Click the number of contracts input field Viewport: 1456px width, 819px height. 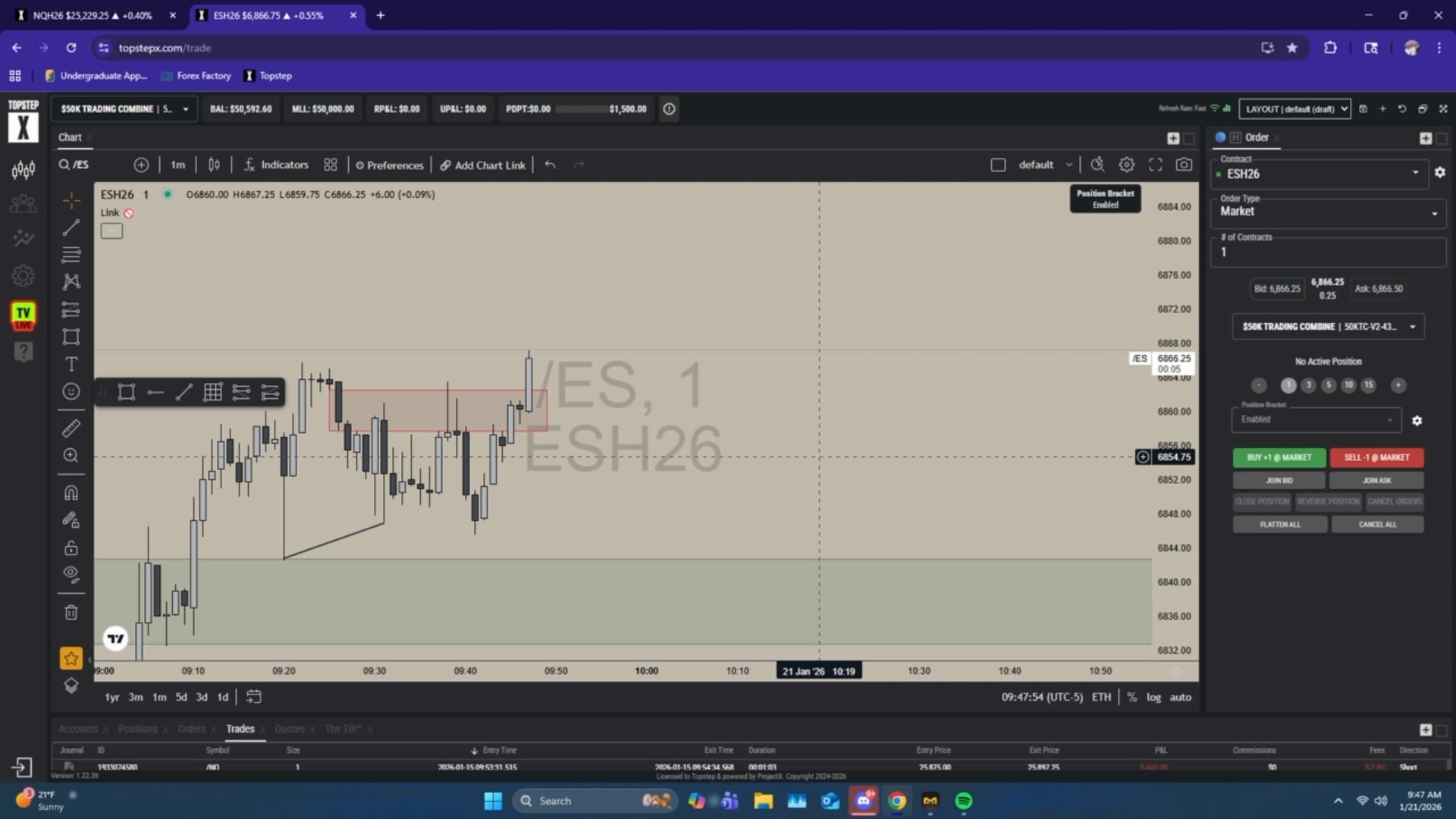1327,253
